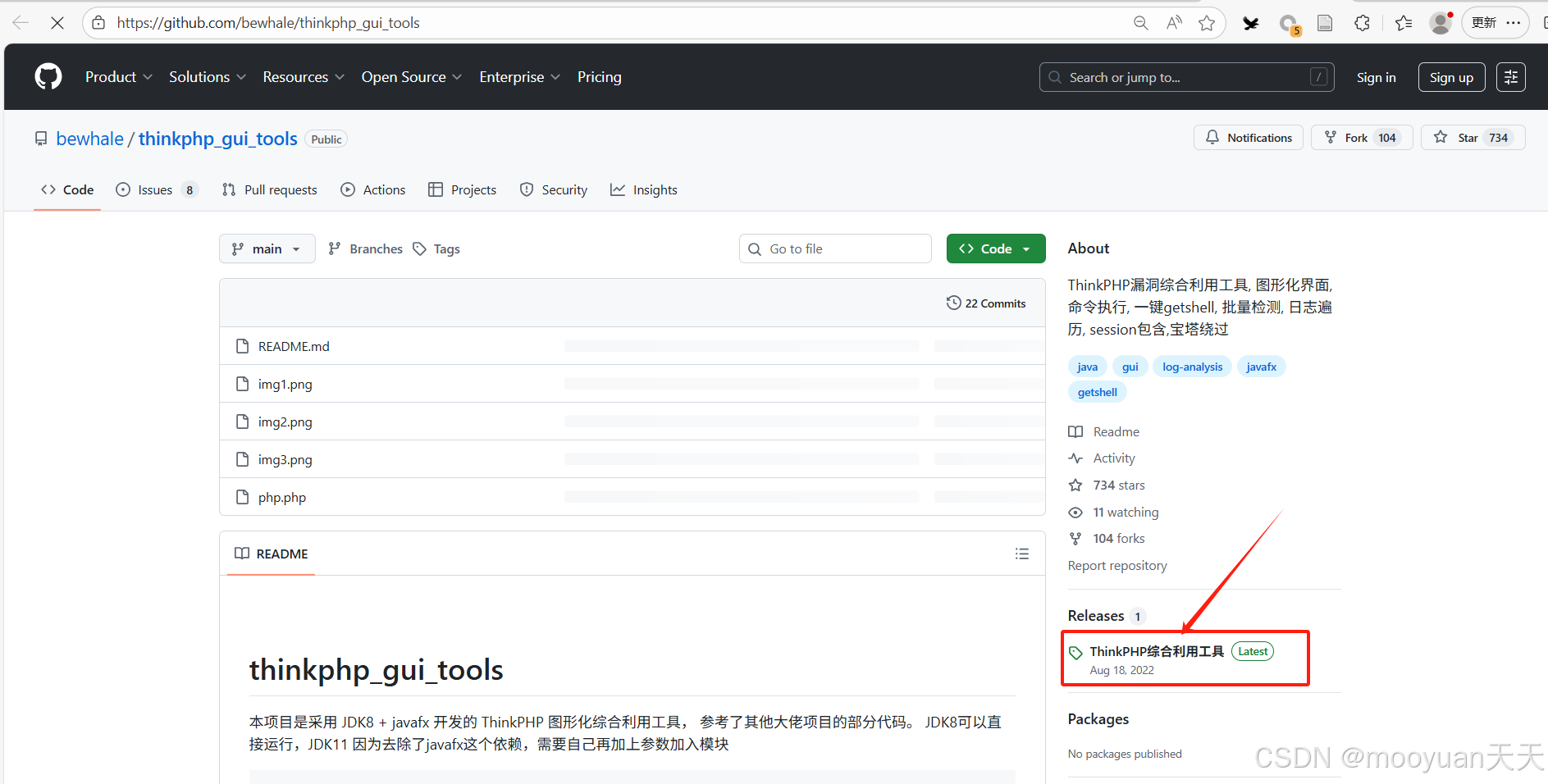Image resolution: width=1548 pixels, height=784 pixels.
Task: Click the read aloud icon in address bar
Action: (x=1174, y=23)
